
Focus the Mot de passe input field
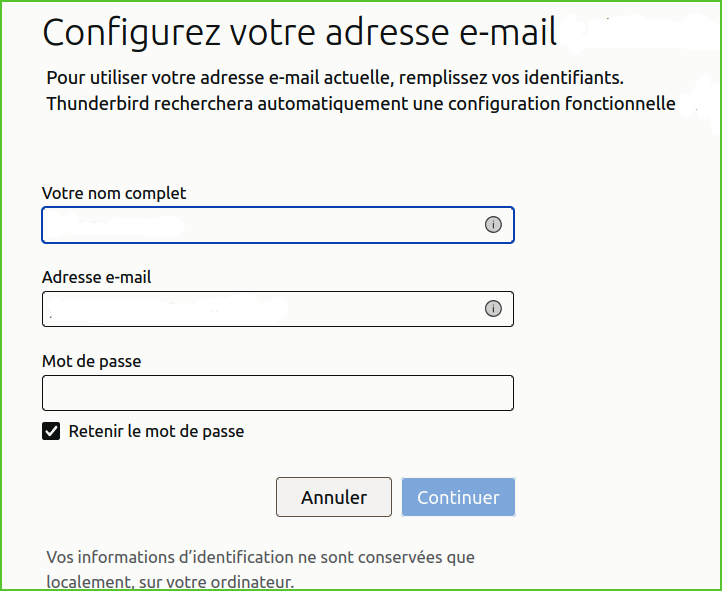(x=278, y=393)
